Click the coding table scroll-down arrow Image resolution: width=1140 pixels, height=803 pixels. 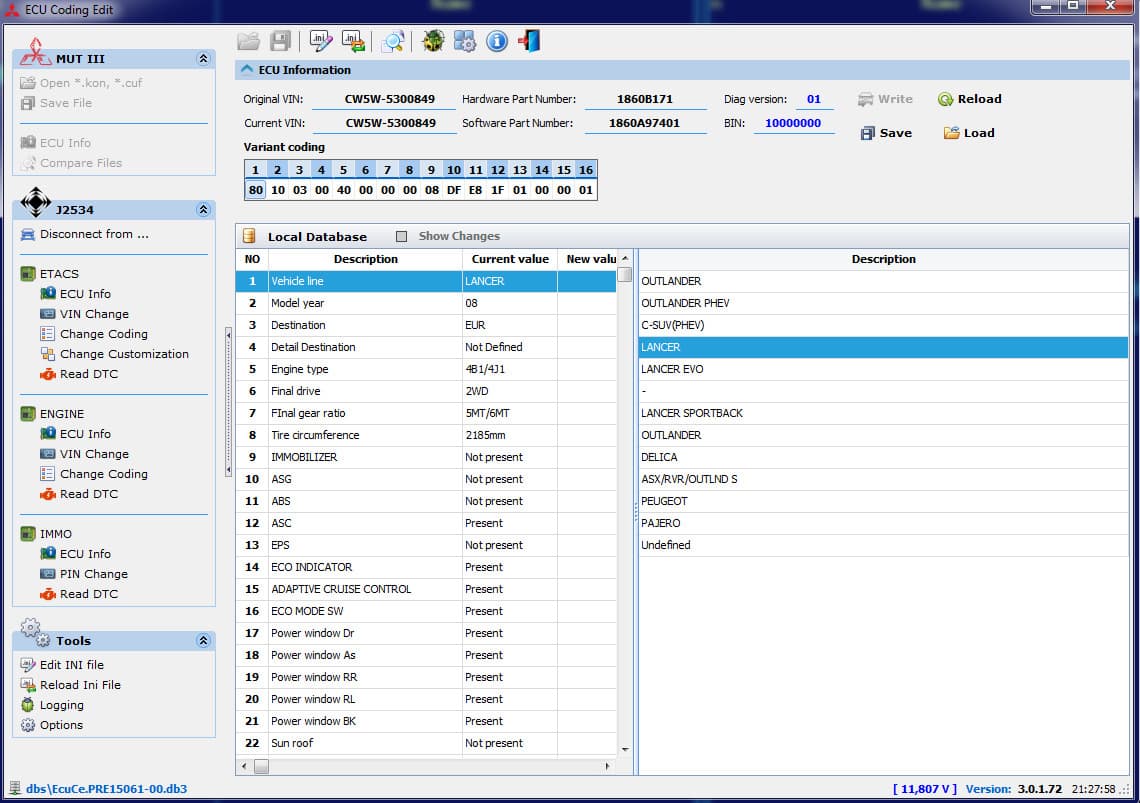tap(625, 749)
